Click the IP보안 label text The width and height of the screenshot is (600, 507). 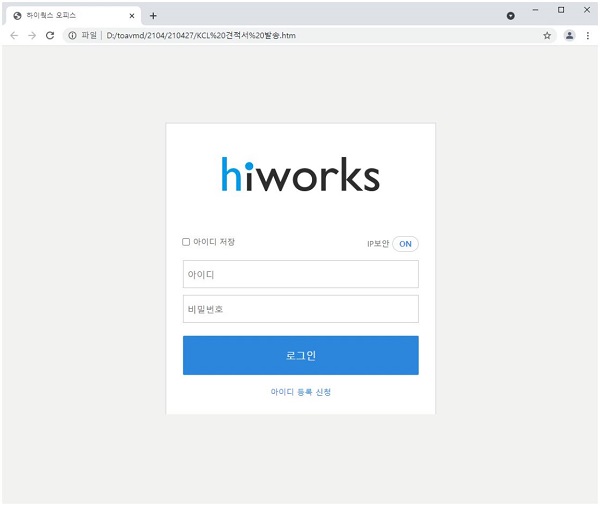point(378,244)
